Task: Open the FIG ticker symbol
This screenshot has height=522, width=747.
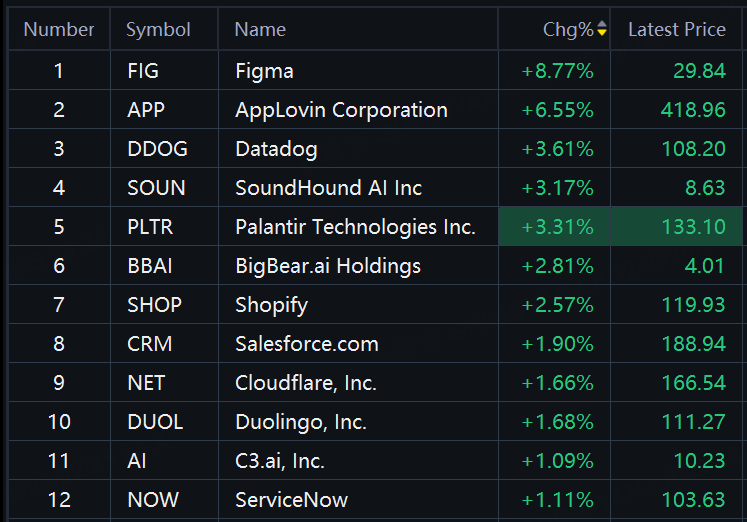Action: [x=143, y=71]
